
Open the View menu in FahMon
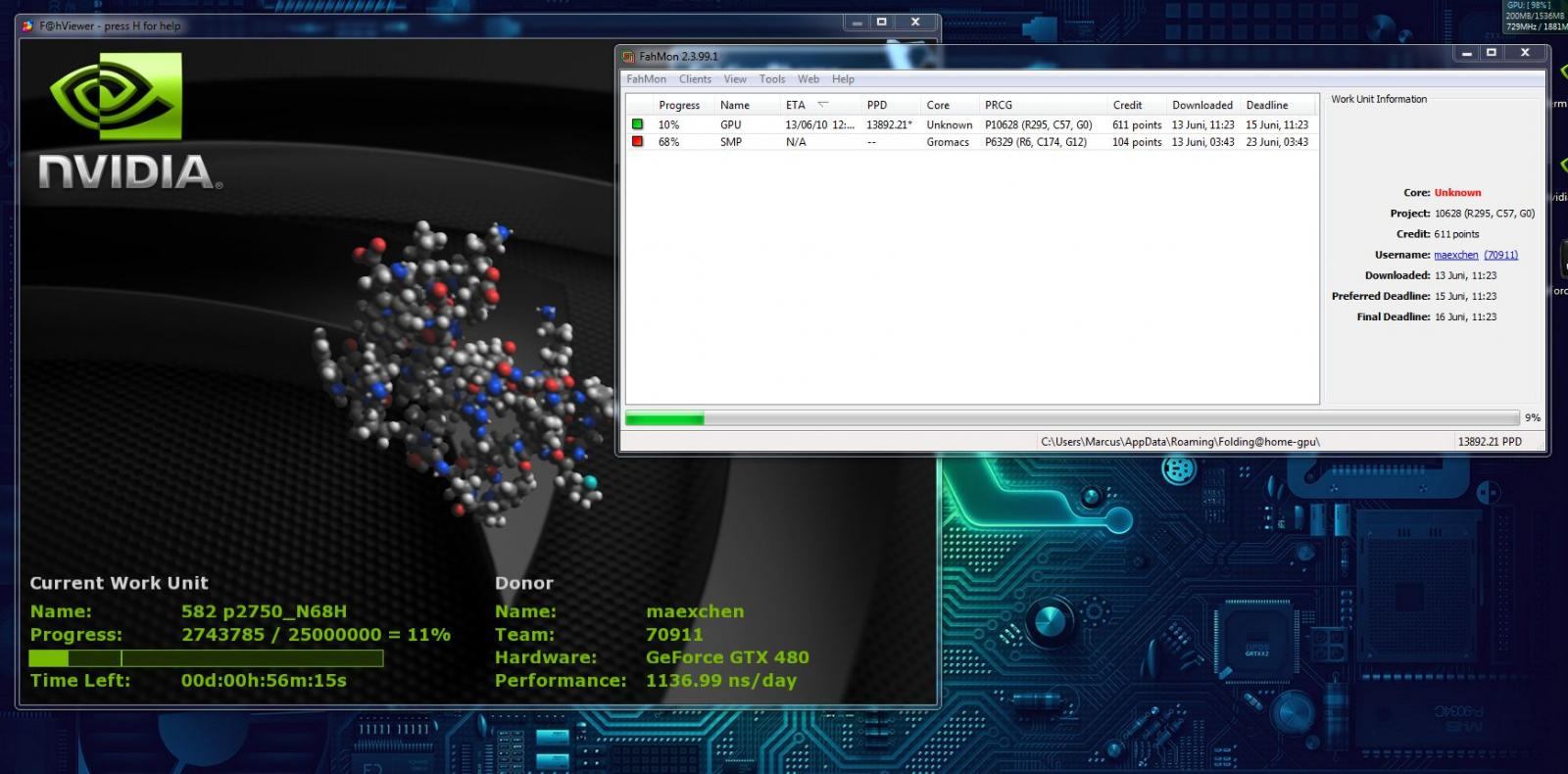(735, 79)
